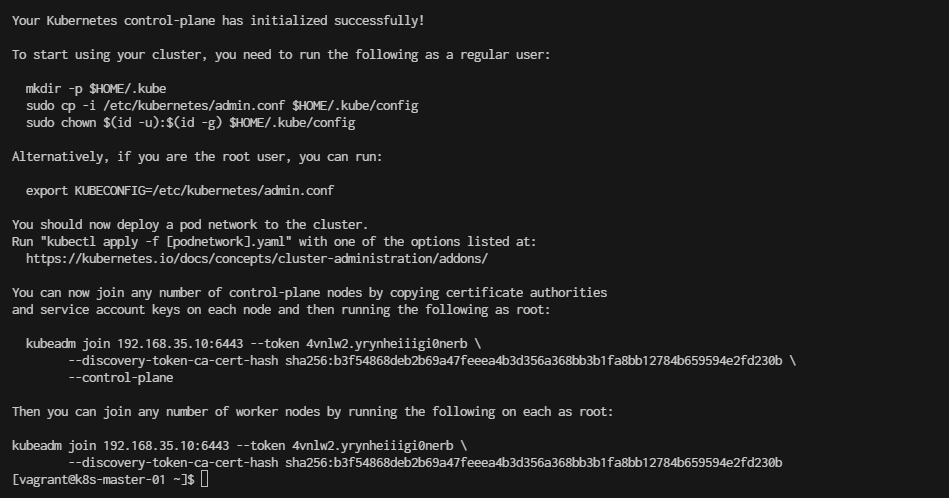Click the 'and service account keys on each node' line
Viewport: 949px width, 498px height.
point(281,310)
